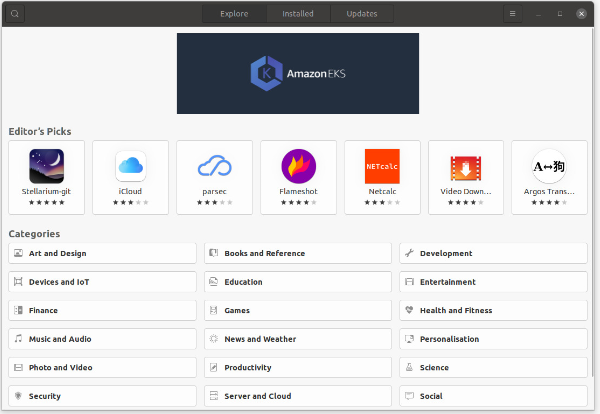Viewport: 600px width, 414px height.
Task: Open the Flameshot app icon
Action: pyautogui.click(x=298, y=166)
